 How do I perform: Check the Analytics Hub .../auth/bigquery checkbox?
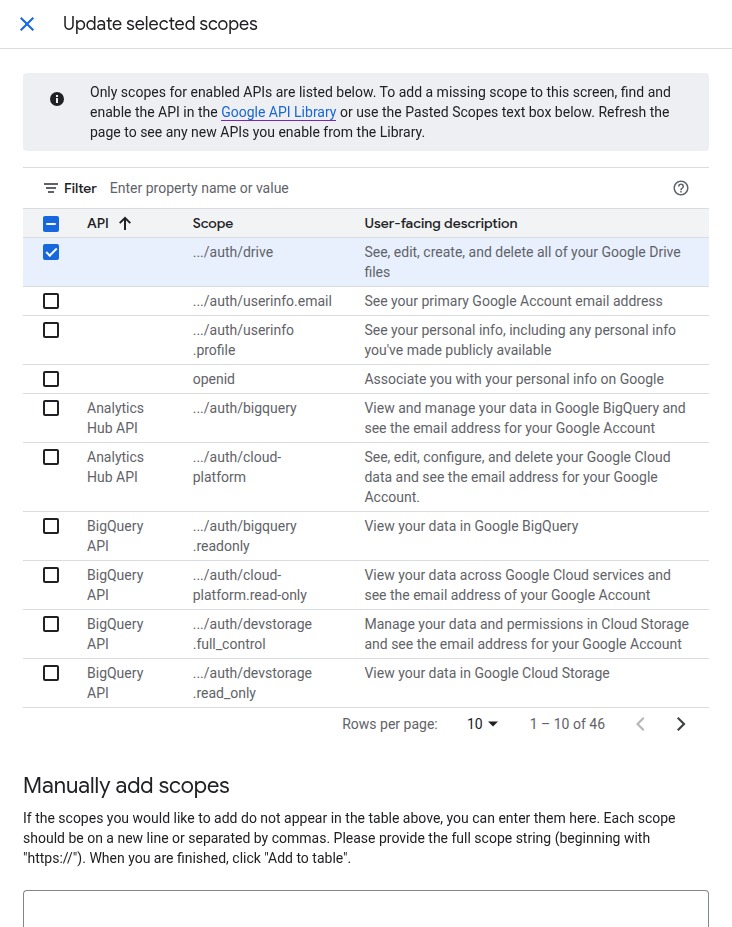point(51,408)
